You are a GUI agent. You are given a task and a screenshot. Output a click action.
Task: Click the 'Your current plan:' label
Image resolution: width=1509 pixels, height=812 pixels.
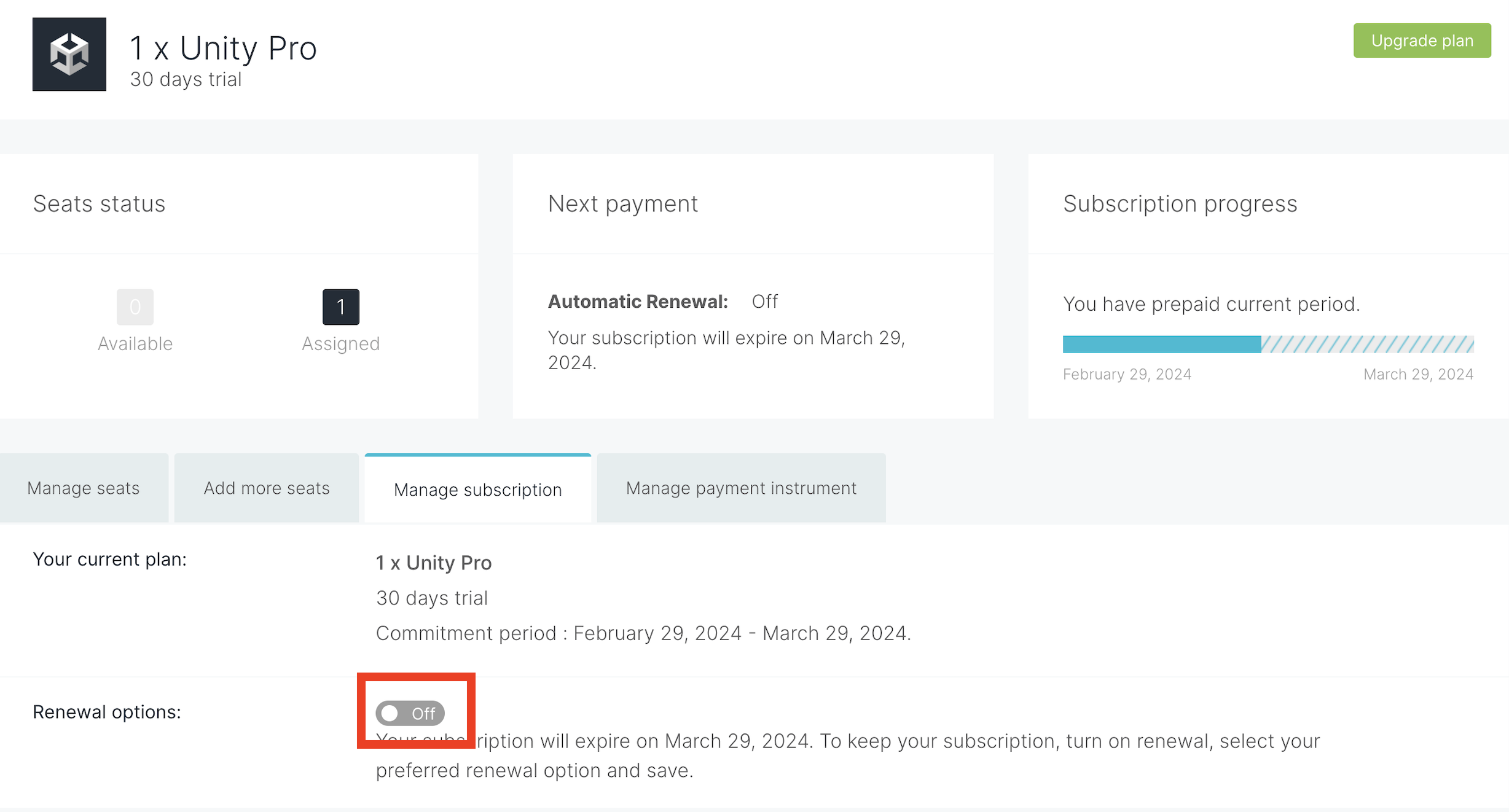tap(109, 559)
